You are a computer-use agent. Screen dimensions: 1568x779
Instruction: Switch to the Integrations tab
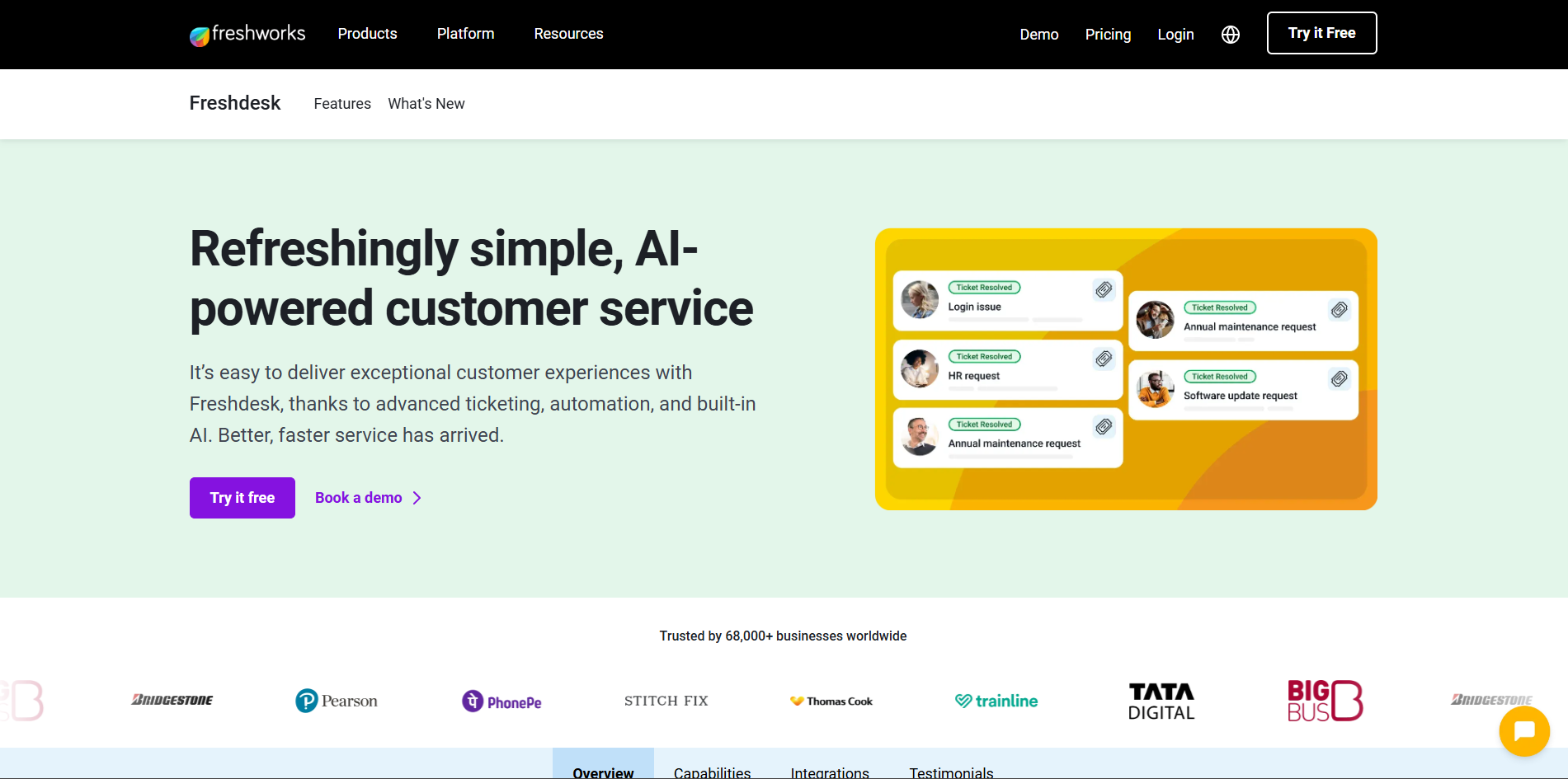coord(830,771)
